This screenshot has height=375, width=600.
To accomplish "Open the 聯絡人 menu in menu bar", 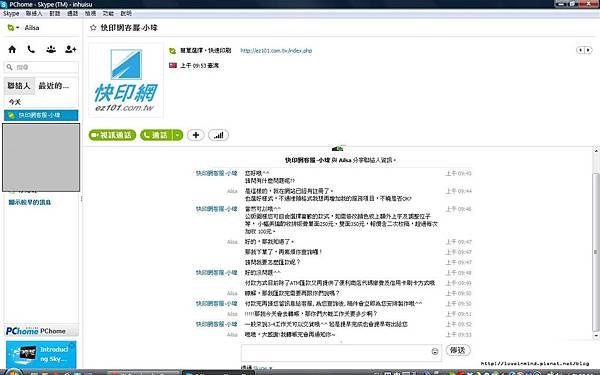I will coord(34,13).
